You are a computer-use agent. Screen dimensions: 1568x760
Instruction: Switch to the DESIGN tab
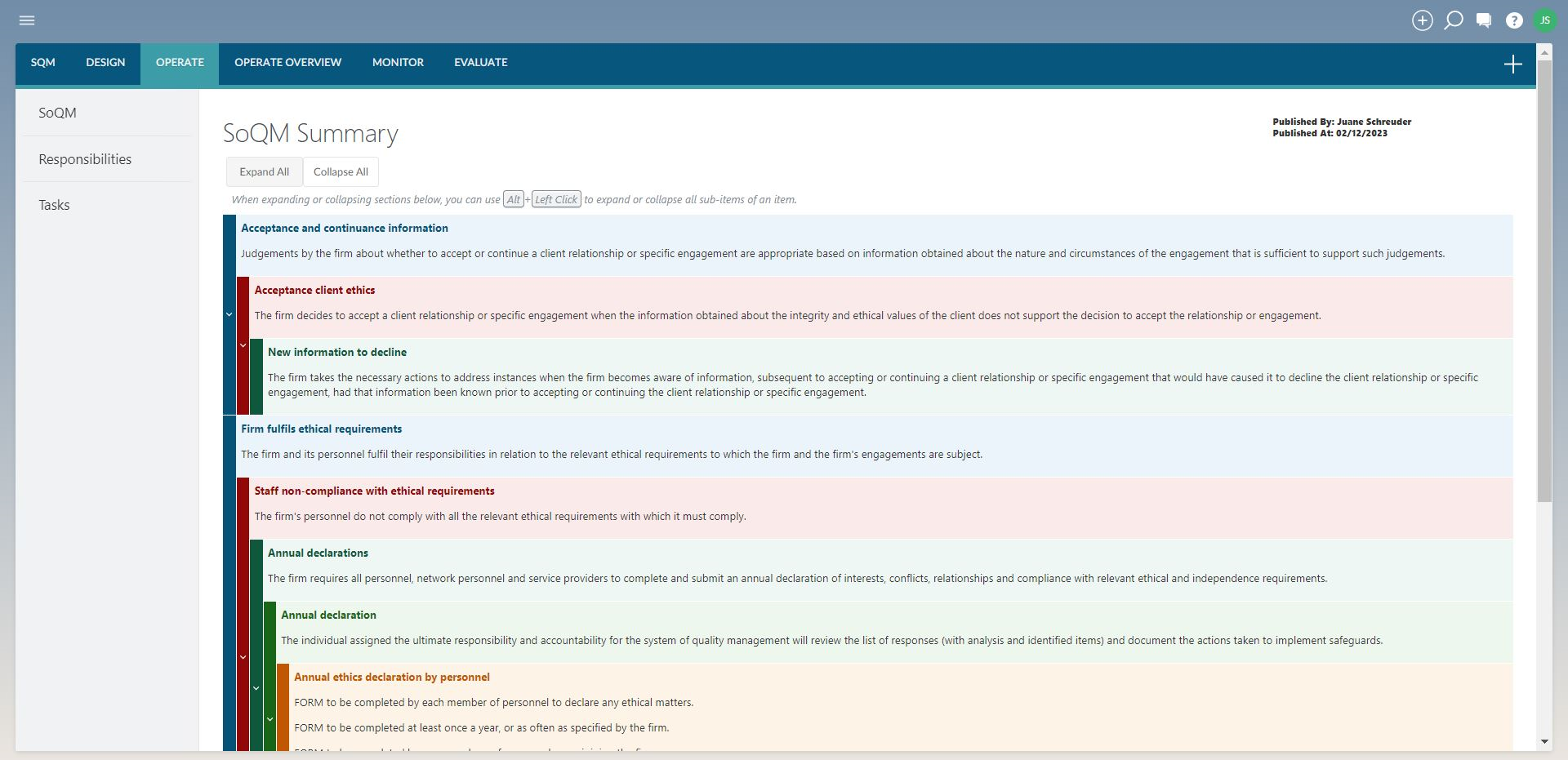pyautogui.click(x=105, y=63)
